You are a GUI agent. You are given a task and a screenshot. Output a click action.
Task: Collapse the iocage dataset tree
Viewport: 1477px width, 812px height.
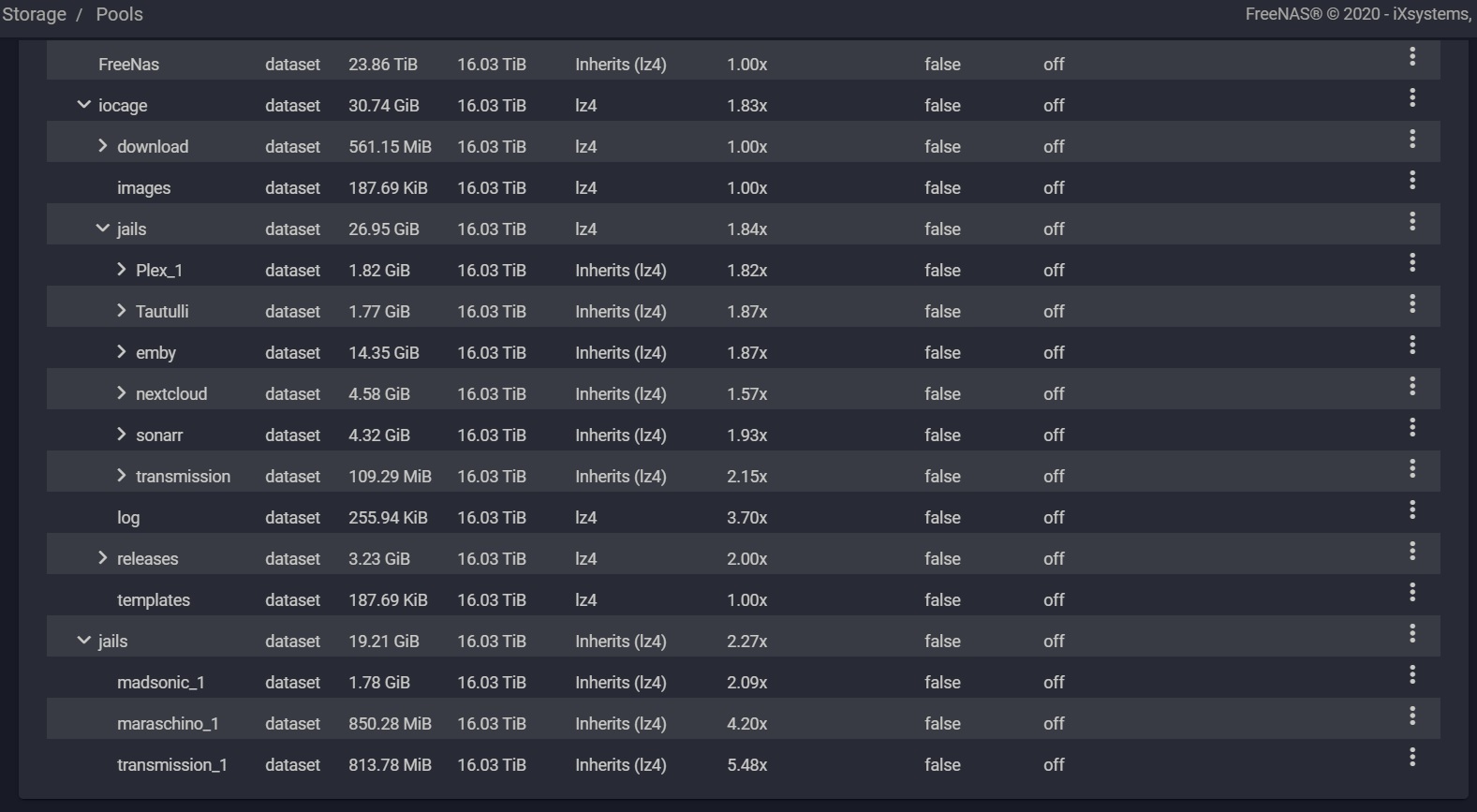84,105
